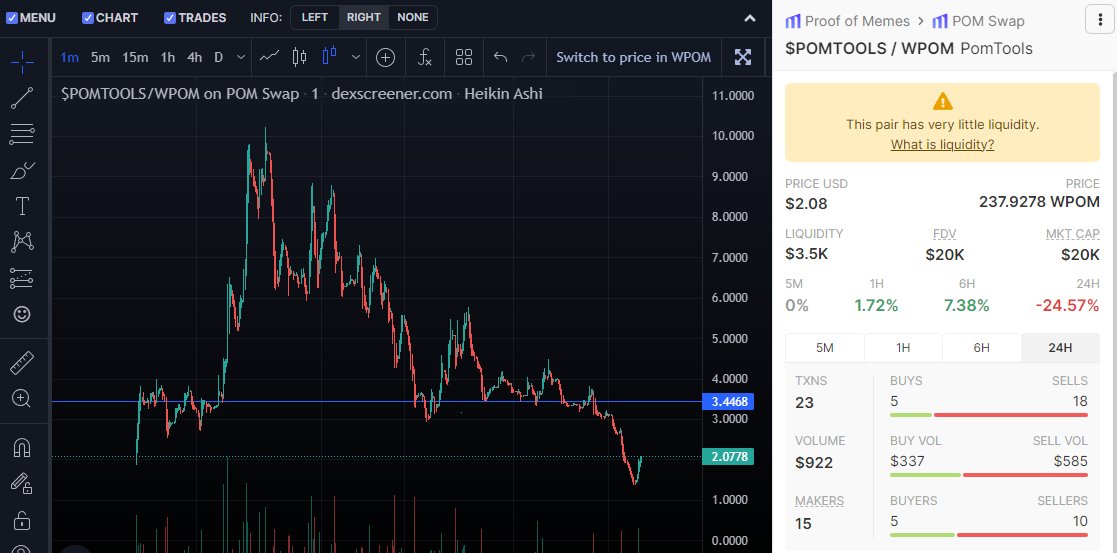The height and width of the screenshot is (553, 1117).
Task: Click the $POMTOOLS/WPOM chart title legend
Action: [301, 93]
